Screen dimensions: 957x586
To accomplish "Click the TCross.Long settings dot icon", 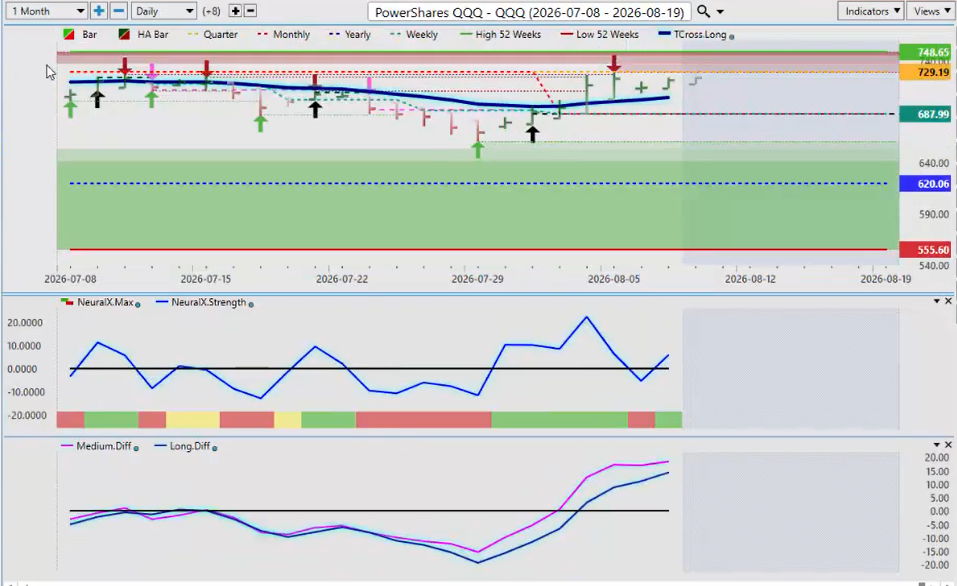I will (x=732, y=37).
